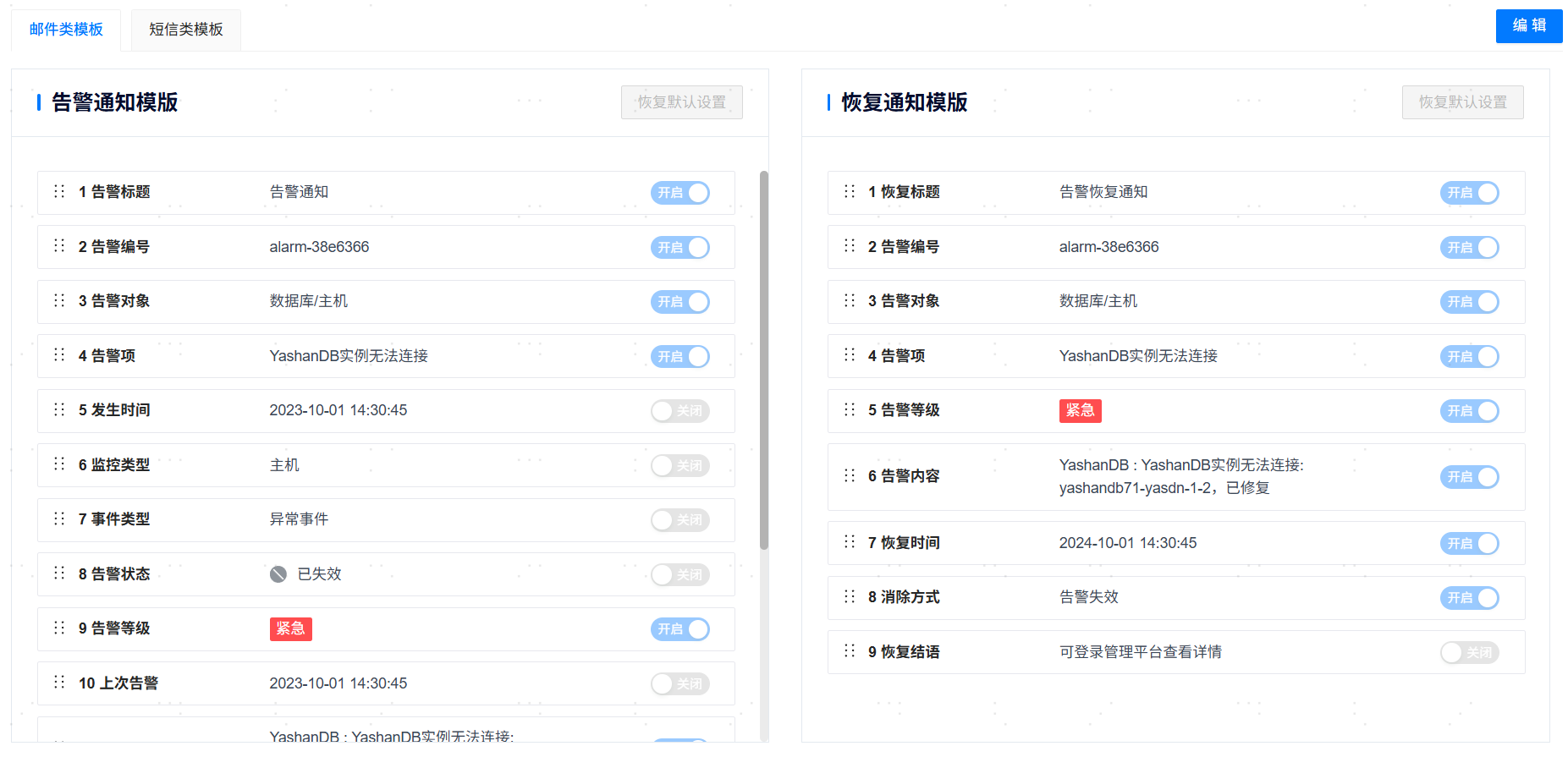Click the red 紧急 severity badge
The image size is (1568, 768).
pos(291,628)
